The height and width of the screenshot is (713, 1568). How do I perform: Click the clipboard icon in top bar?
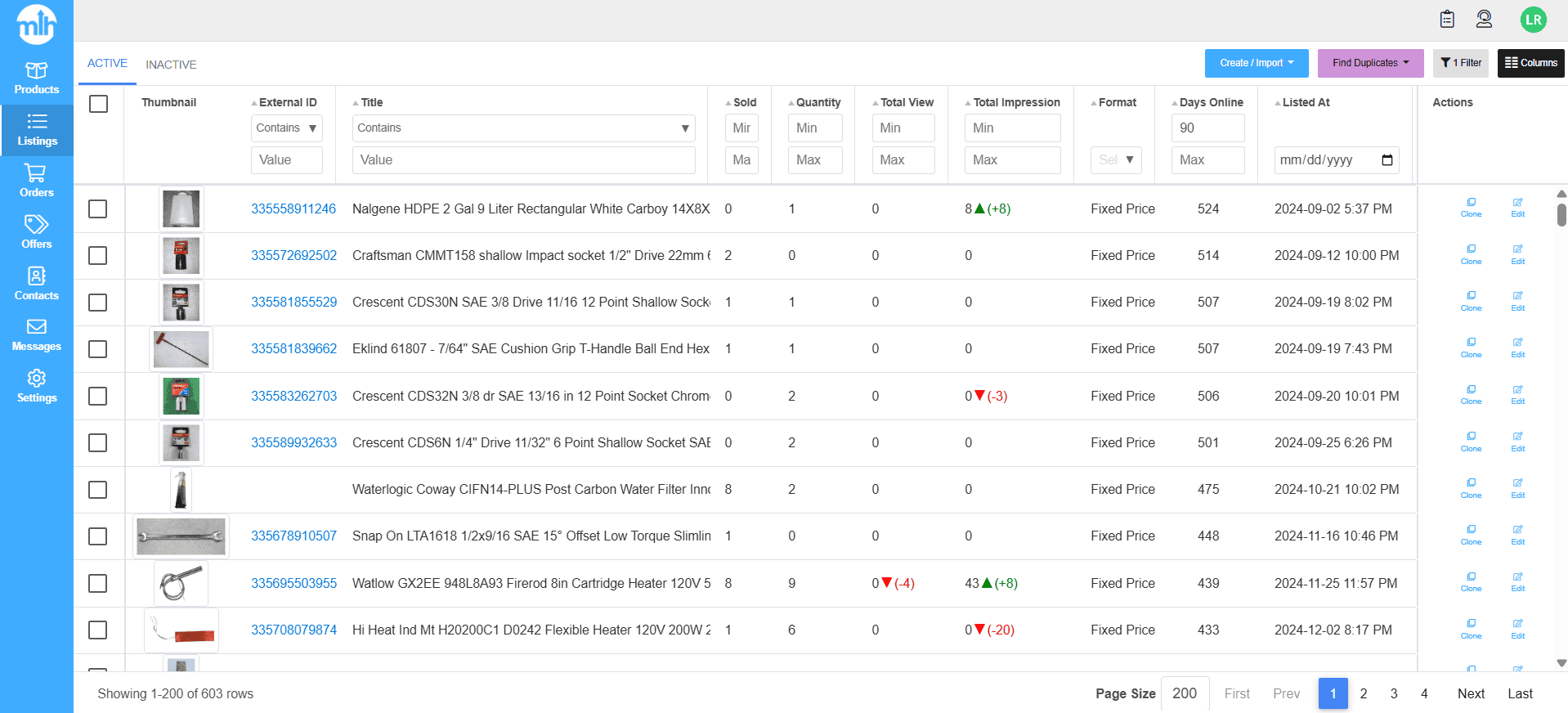click(1446, 19)
